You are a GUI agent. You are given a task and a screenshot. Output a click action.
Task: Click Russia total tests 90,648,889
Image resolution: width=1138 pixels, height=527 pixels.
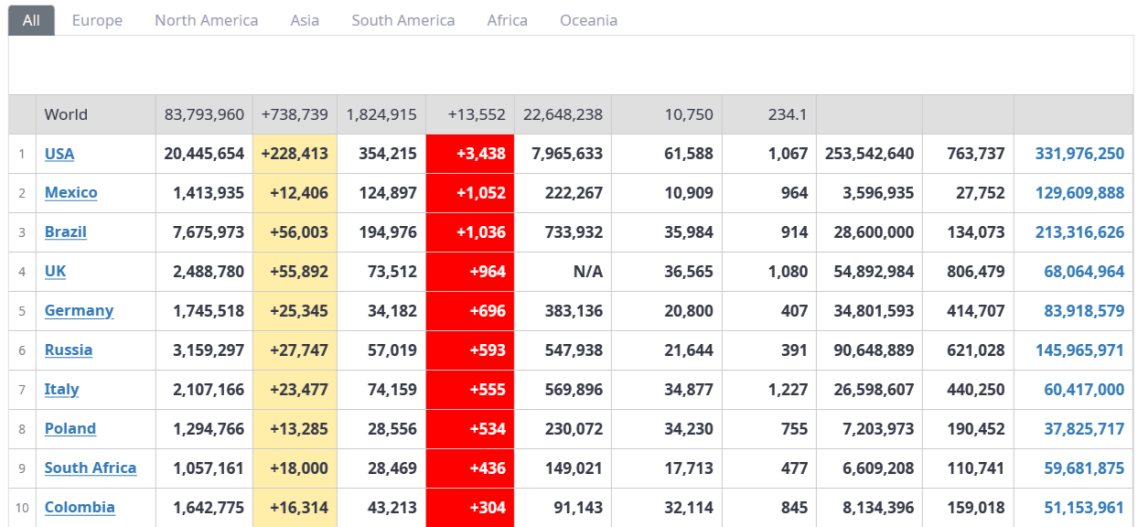874,350
